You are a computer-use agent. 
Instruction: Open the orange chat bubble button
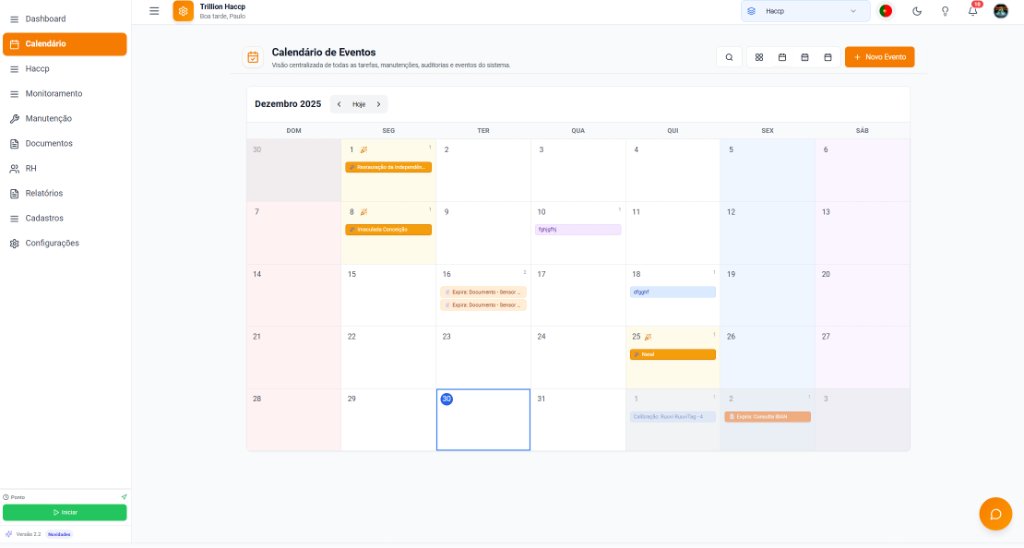click(995, 514)
